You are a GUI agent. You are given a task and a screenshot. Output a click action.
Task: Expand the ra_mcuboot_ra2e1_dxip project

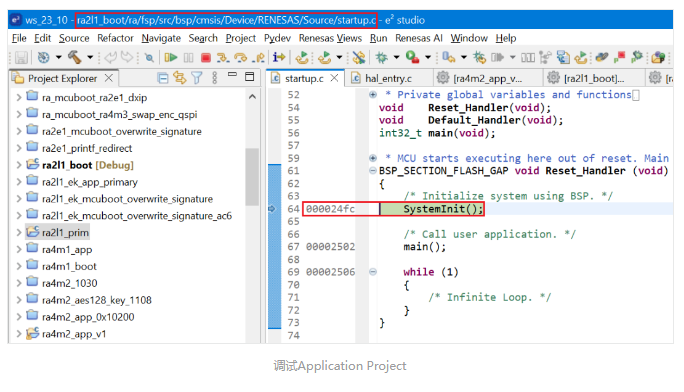(19, 97)
